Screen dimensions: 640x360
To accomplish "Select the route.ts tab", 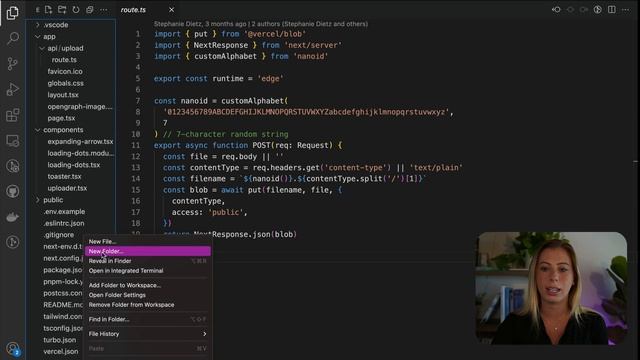I will 133,10.
